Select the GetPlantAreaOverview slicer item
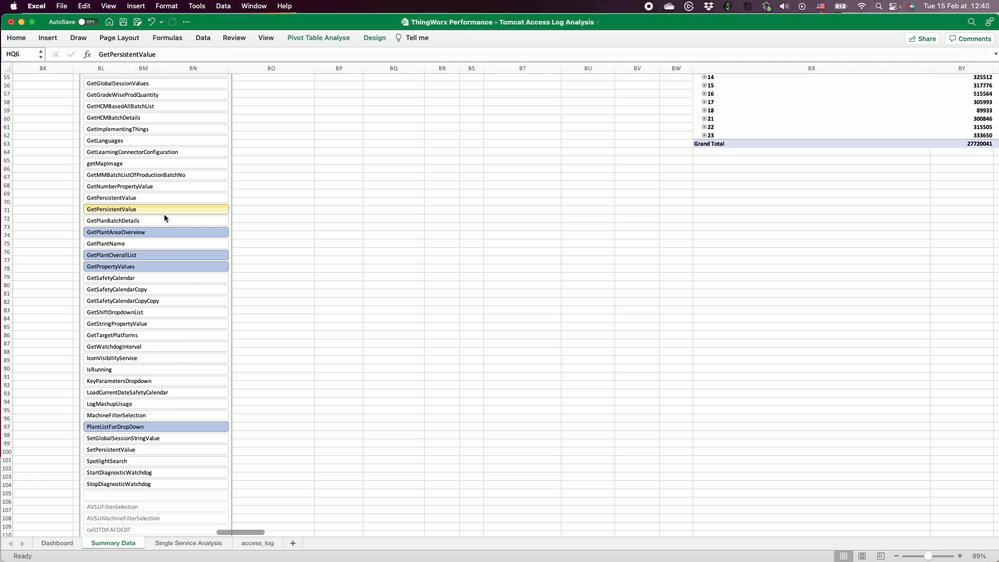 (x=156, y=232)
